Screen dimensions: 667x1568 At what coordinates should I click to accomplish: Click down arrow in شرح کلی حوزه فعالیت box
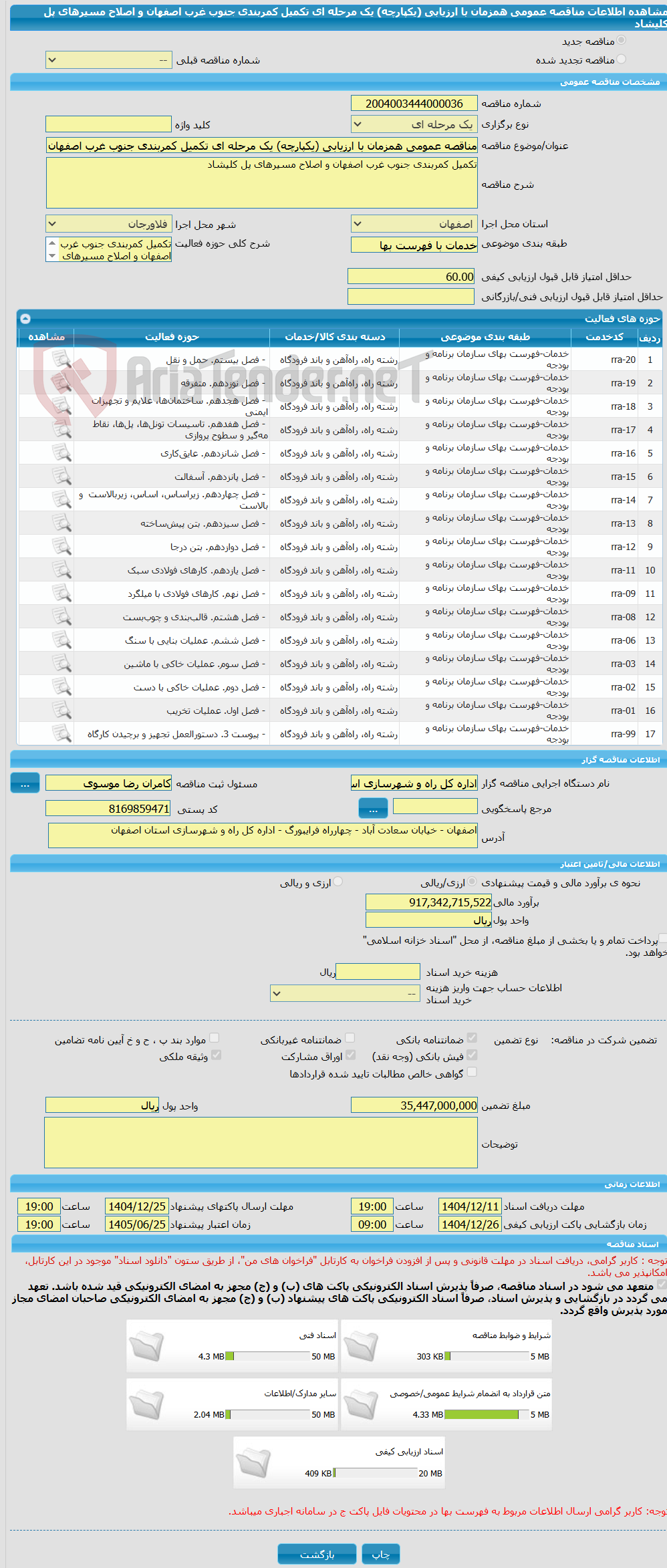[x=52, y=256]
